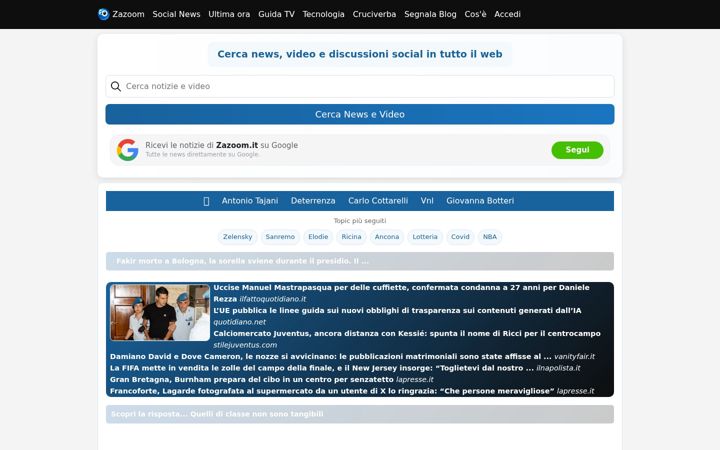Click the Zazoom logo icon

coord(104,14)
